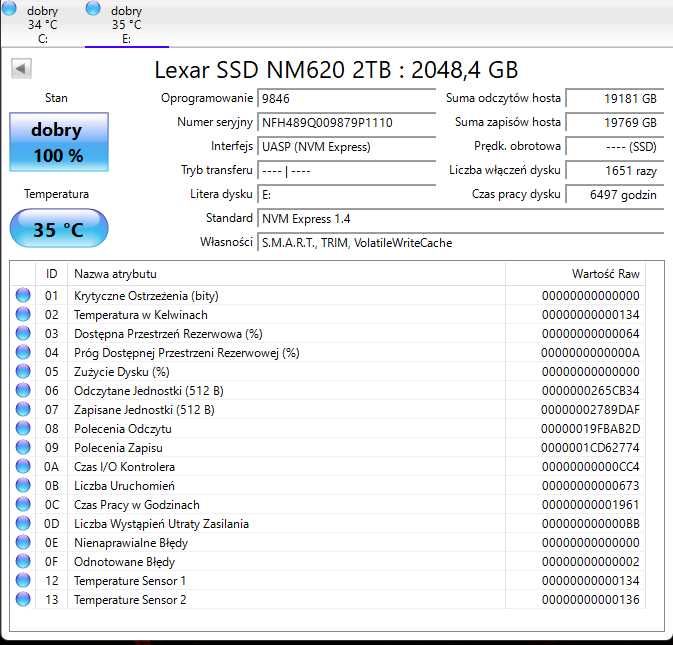Select the Zużycie Dysku (%) attribute name
Viewport: 673px width, 645px height.
pos(122,372)
